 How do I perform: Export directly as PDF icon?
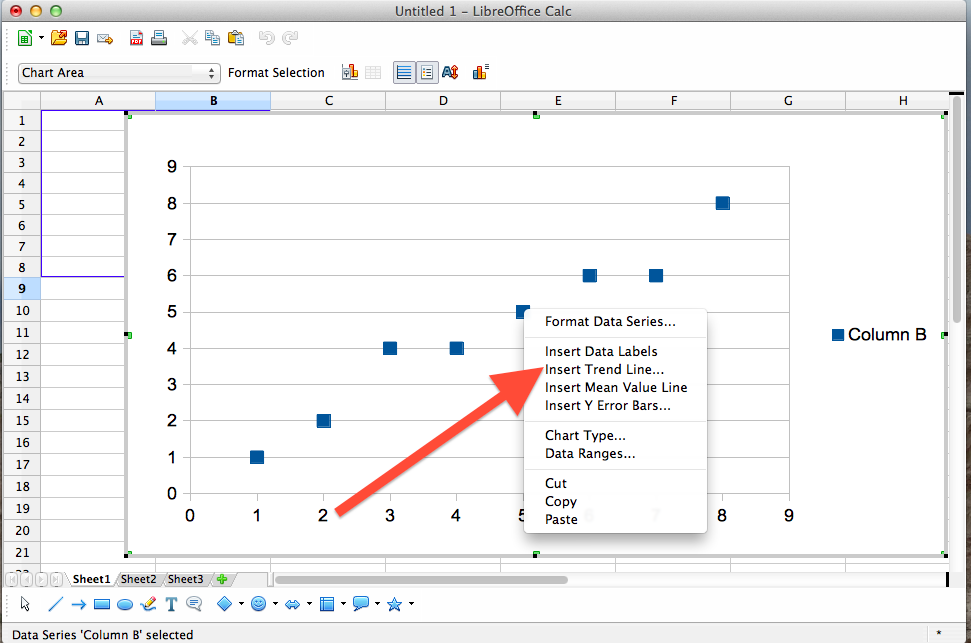click(x=136, y=38)
